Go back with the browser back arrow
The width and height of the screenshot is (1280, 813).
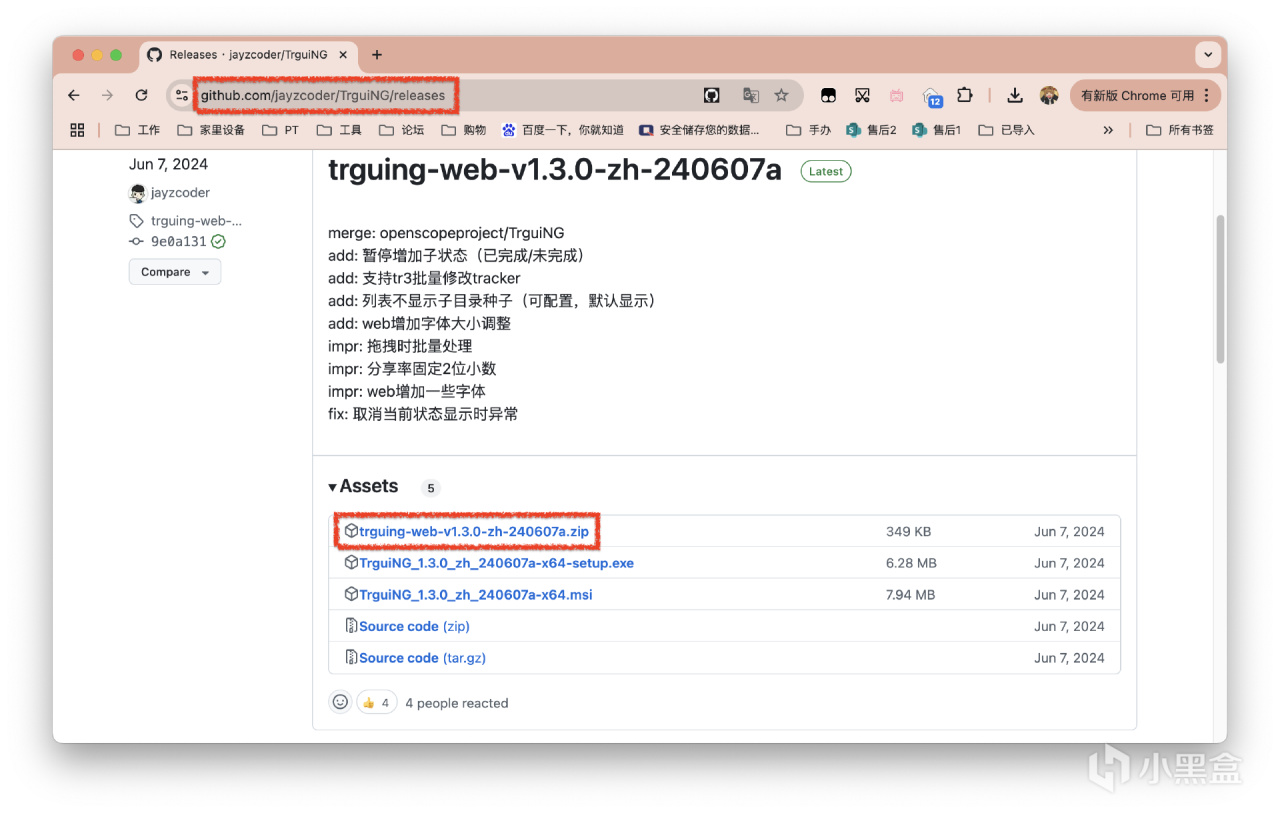tap(74, 95)
